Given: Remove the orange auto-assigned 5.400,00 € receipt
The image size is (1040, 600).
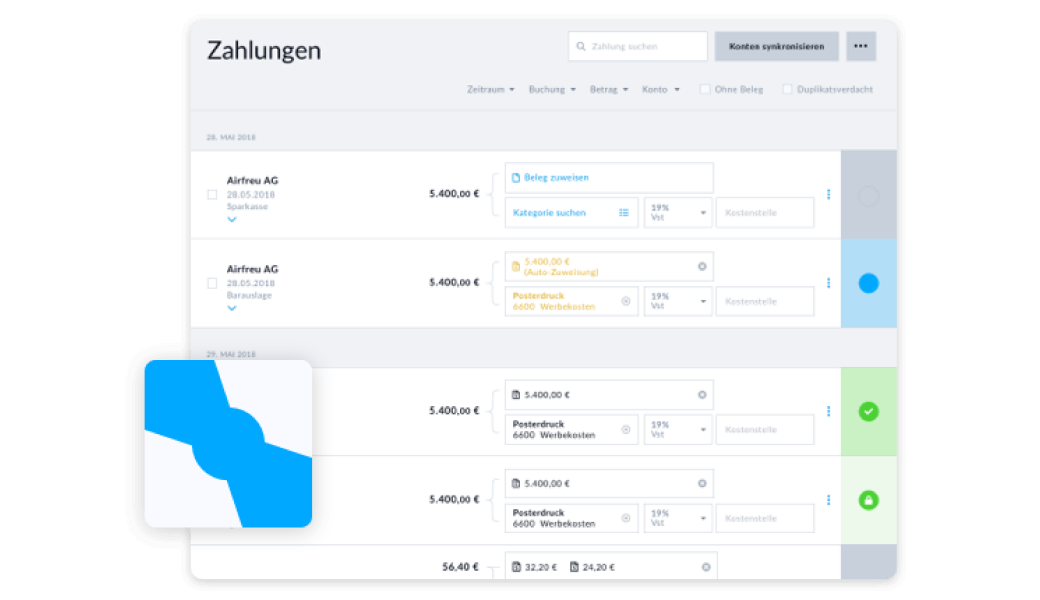Looking at the screenshot, I should pyautogui.click(x=702, y=266).
